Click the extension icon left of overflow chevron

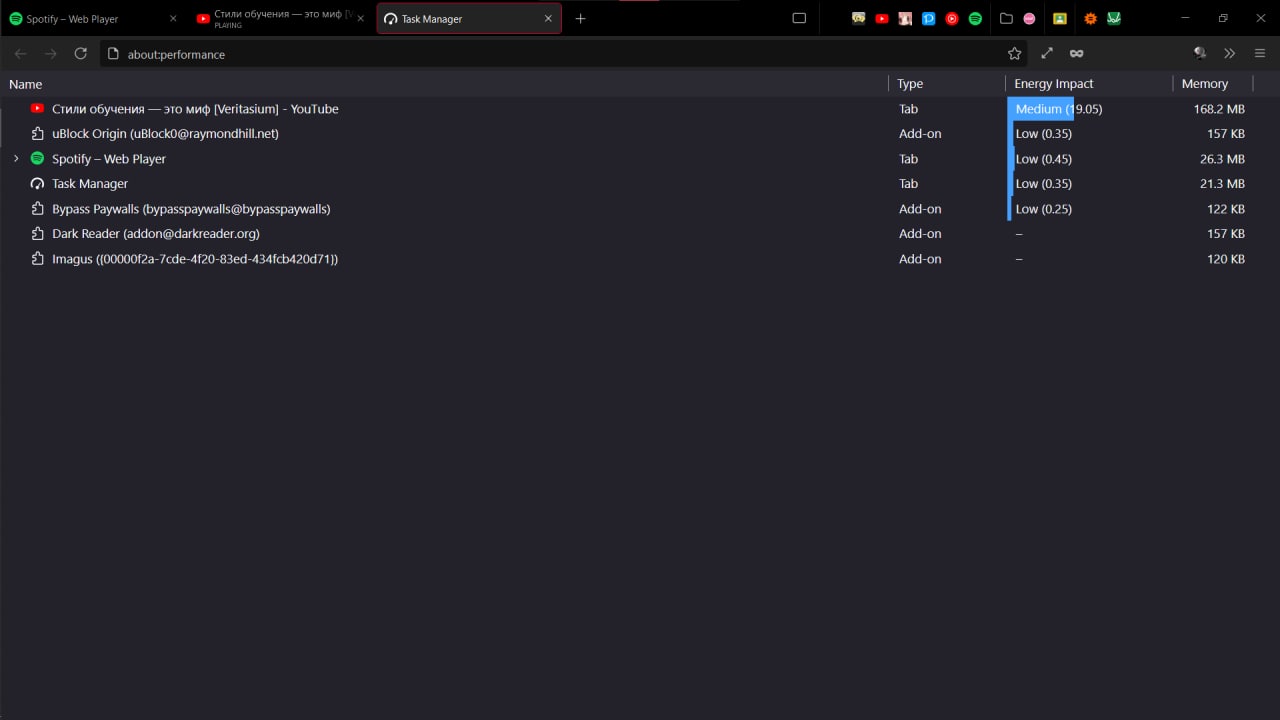click(x=1200, y=54)
